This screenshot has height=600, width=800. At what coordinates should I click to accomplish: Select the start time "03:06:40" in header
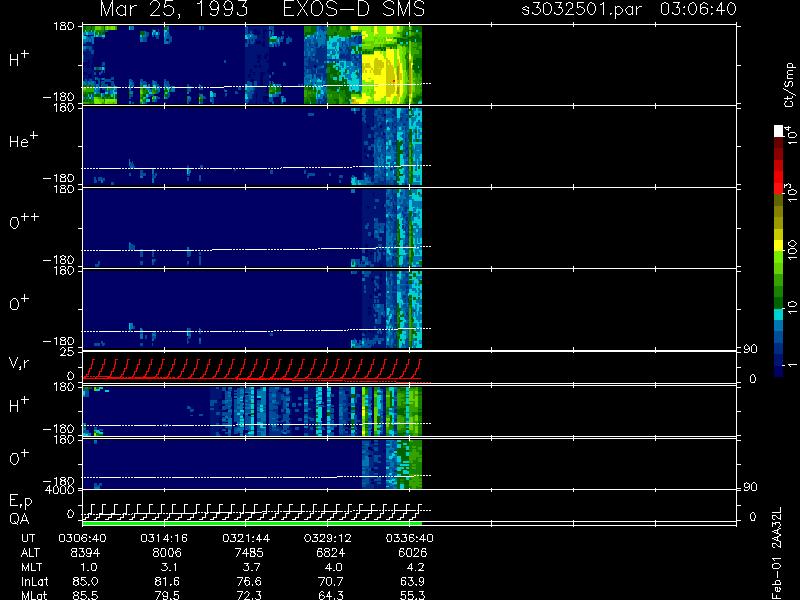pos(698,9)
